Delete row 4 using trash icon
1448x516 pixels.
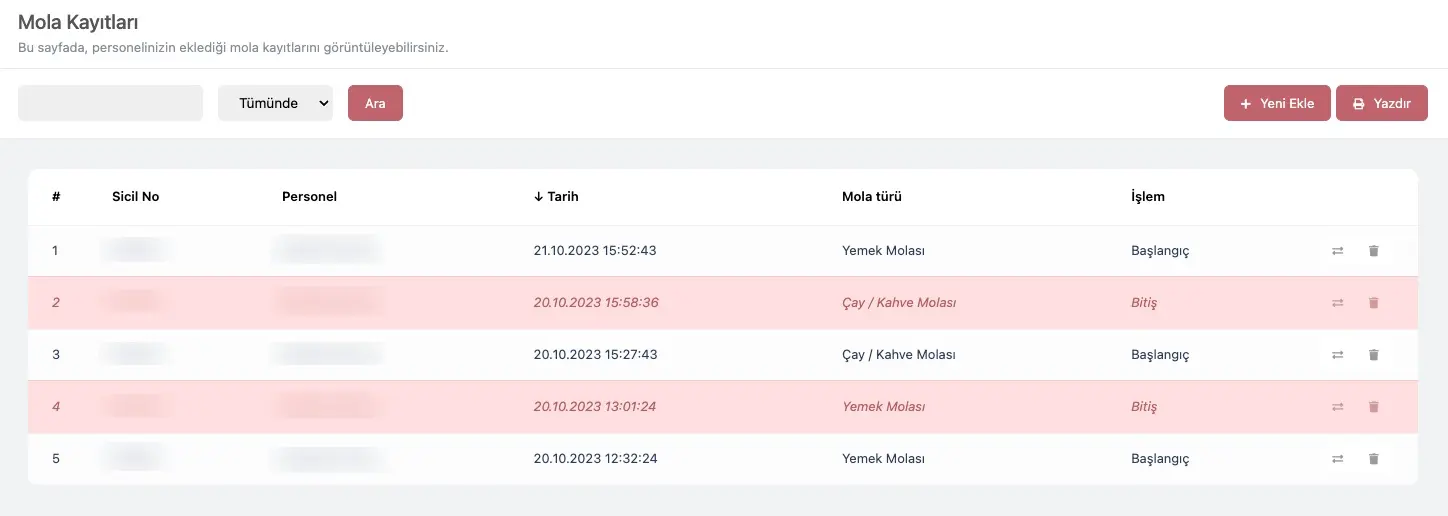pos(1373,407)
